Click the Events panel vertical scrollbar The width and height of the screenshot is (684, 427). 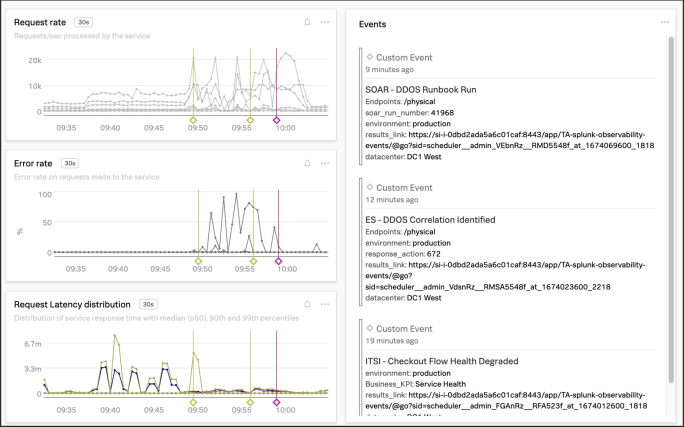pyautogui.click(x=671, y=210)
